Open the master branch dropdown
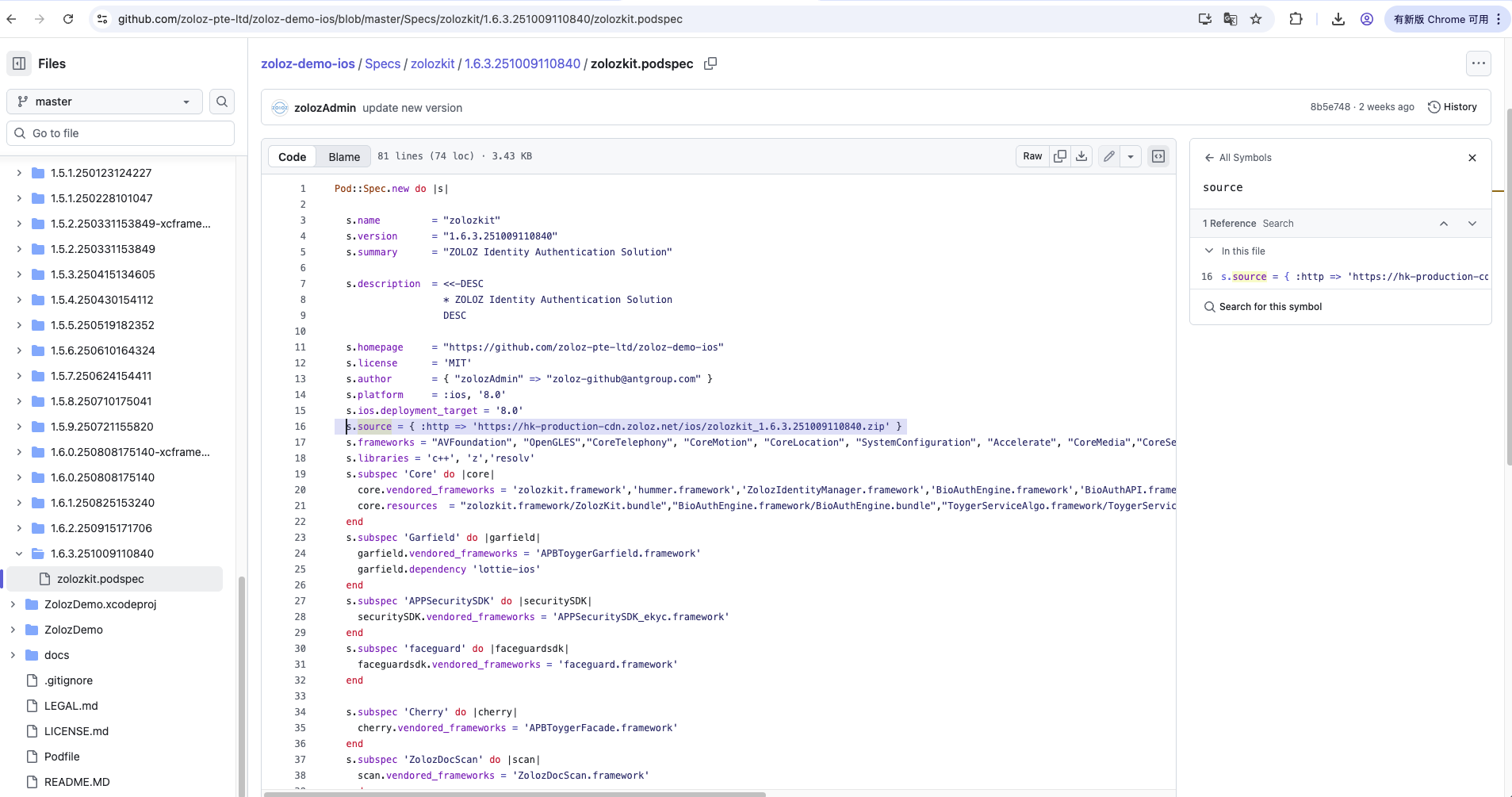The height and width of the screenshot is (797, 1512). point(105,102)
